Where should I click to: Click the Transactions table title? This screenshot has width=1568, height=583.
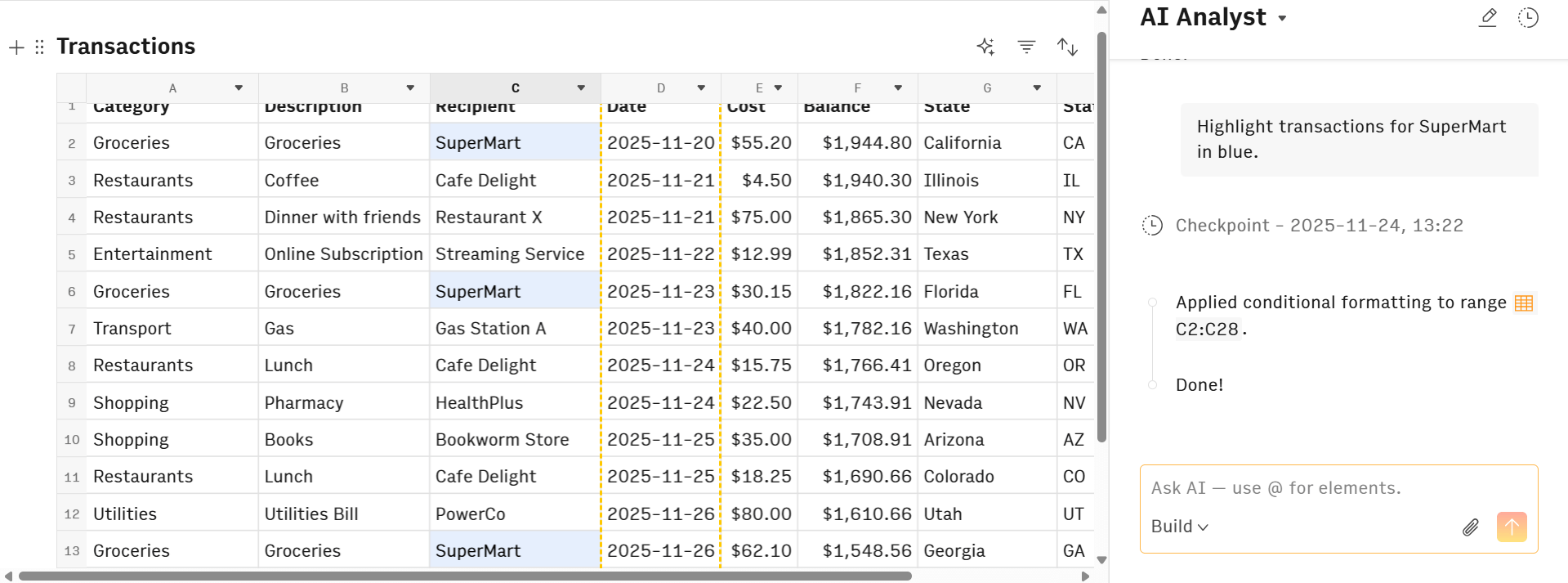[x=126, y=47]
